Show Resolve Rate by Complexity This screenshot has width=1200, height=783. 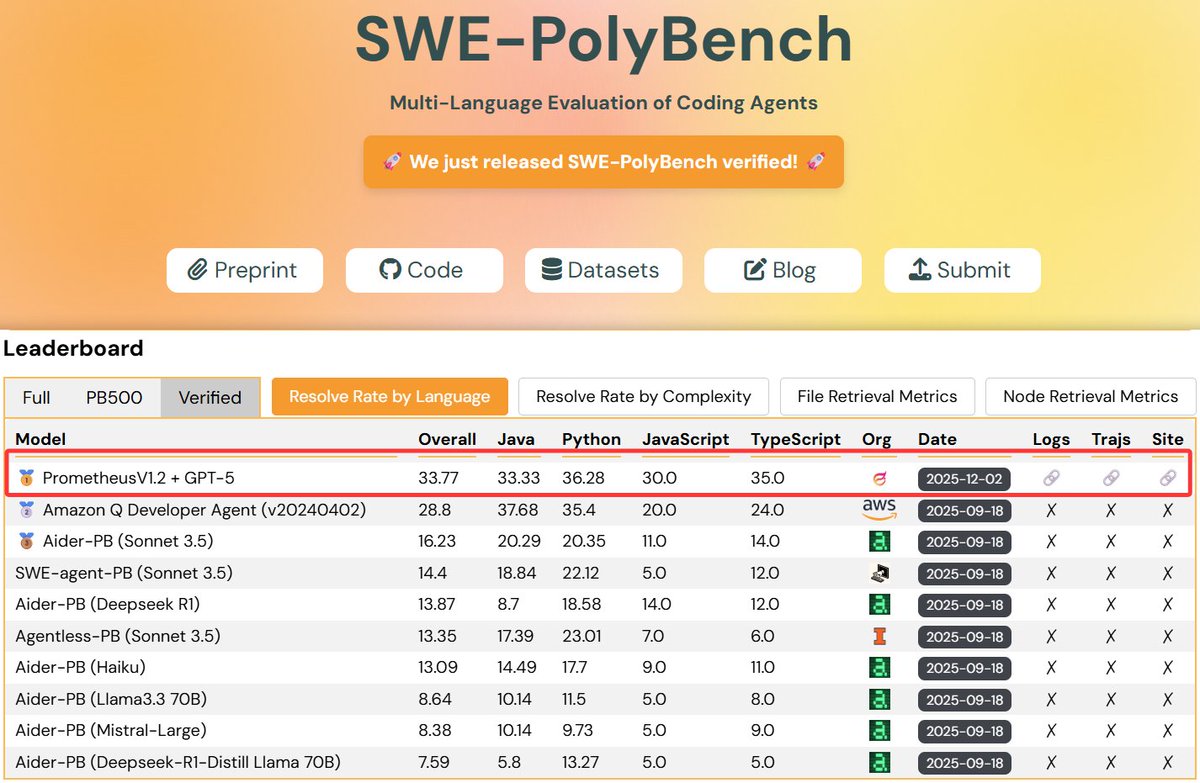643,396
